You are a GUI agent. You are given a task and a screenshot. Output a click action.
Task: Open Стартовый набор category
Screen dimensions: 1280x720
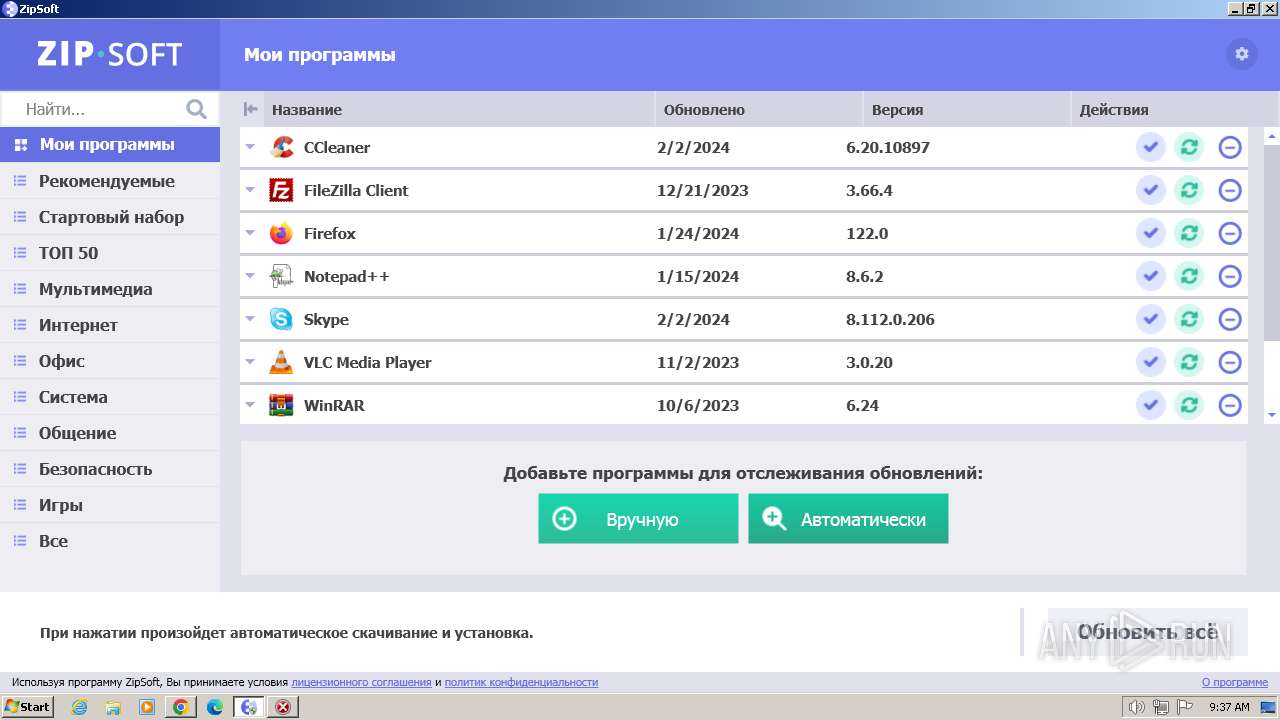coord(110,217)
